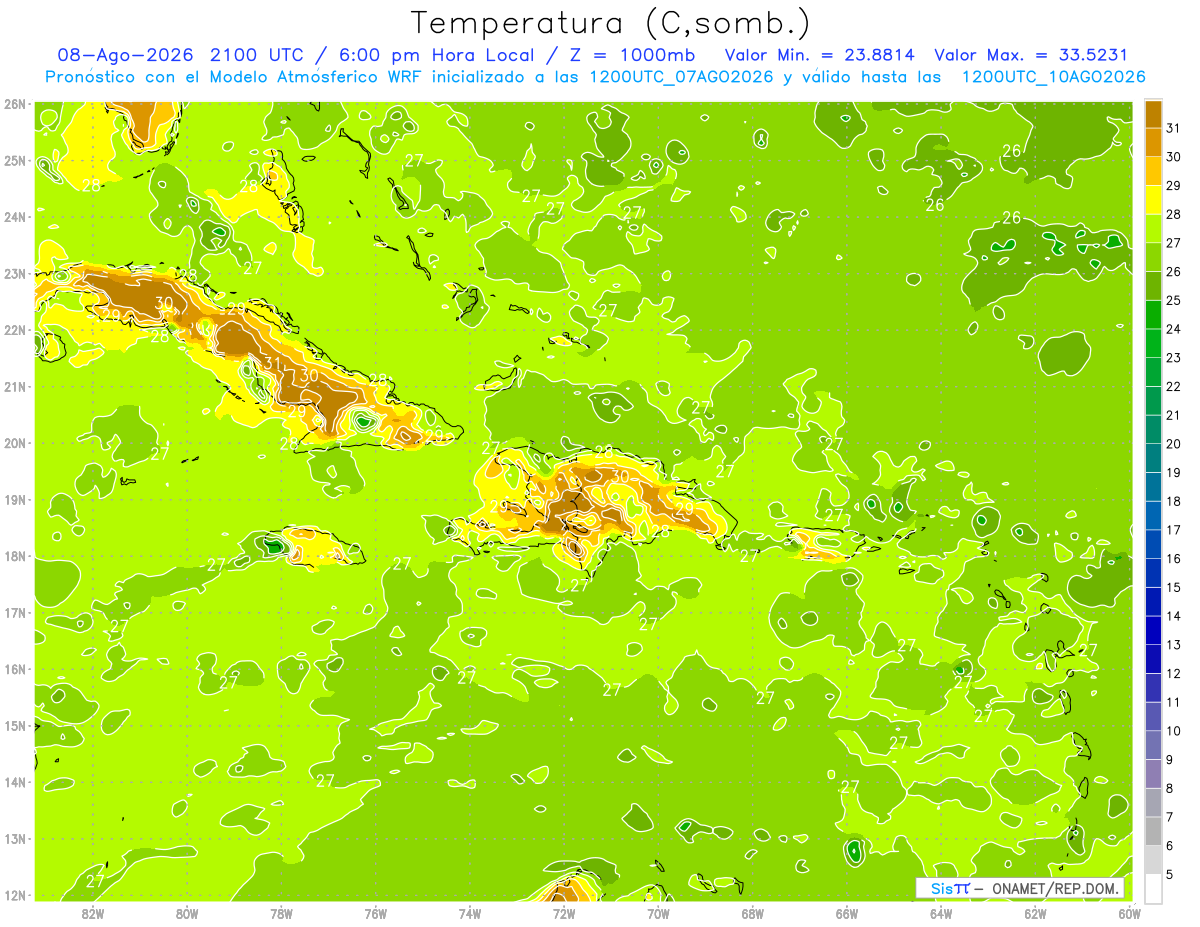Click the legend color band between 28 and 29
Screen dimensions: 1200x927
coord(1154,200)
